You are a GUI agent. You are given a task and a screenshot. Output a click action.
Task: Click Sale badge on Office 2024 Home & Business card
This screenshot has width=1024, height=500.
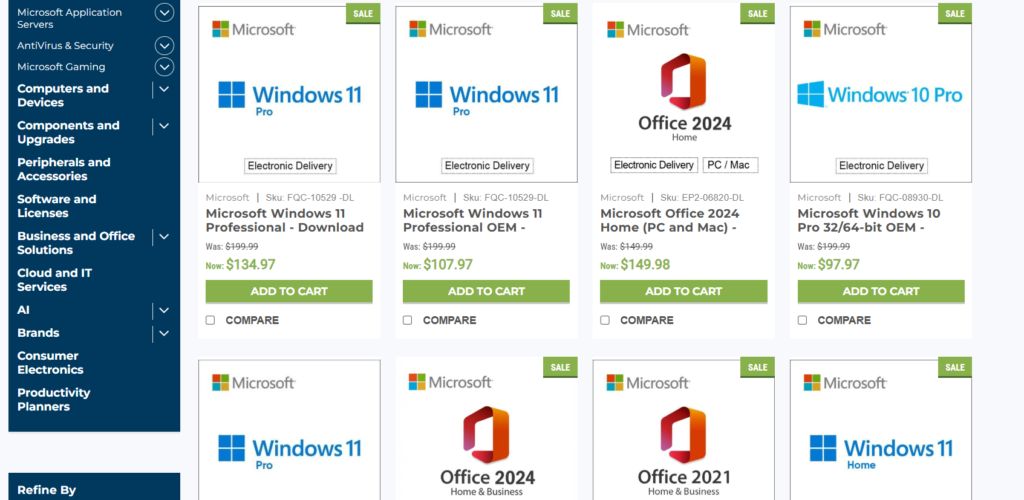[x=560, y=367]
